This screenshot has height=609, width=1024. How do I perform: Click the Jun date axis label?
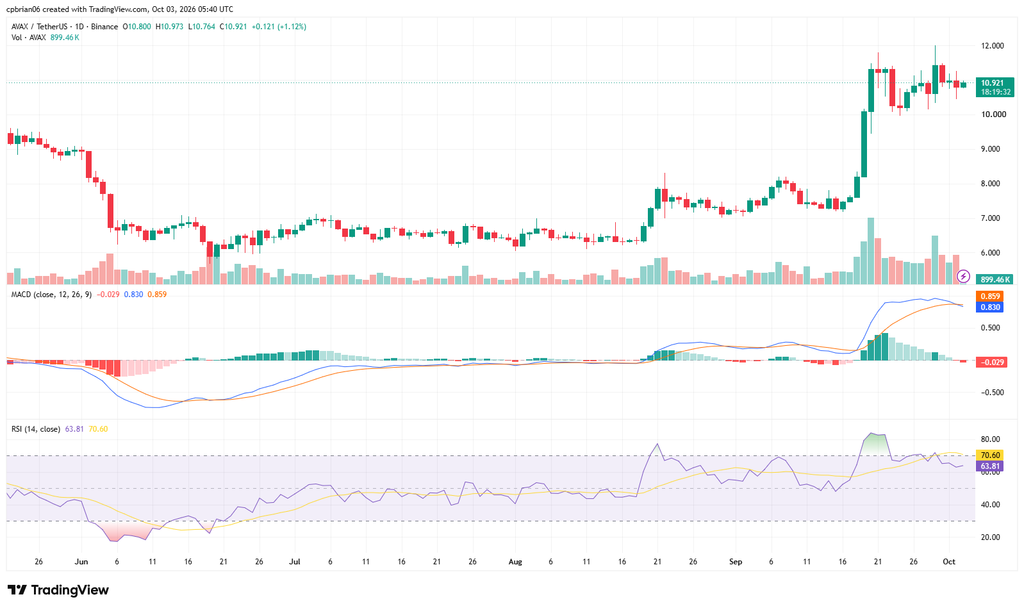click(82, 561)
